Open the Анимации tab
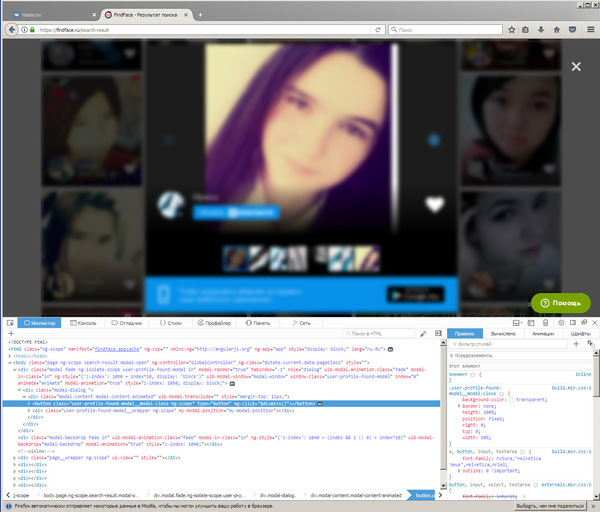Image resolution: width=600 pixels, height=512 pixels. click(543, 334)
